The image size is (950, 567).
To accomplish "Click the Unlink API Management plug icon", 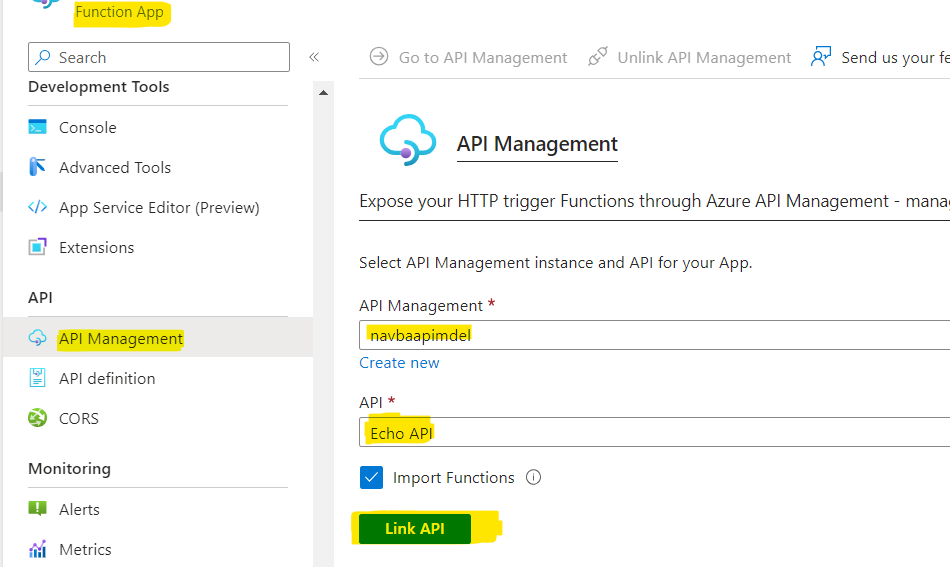I will click(x=597, y=57).
